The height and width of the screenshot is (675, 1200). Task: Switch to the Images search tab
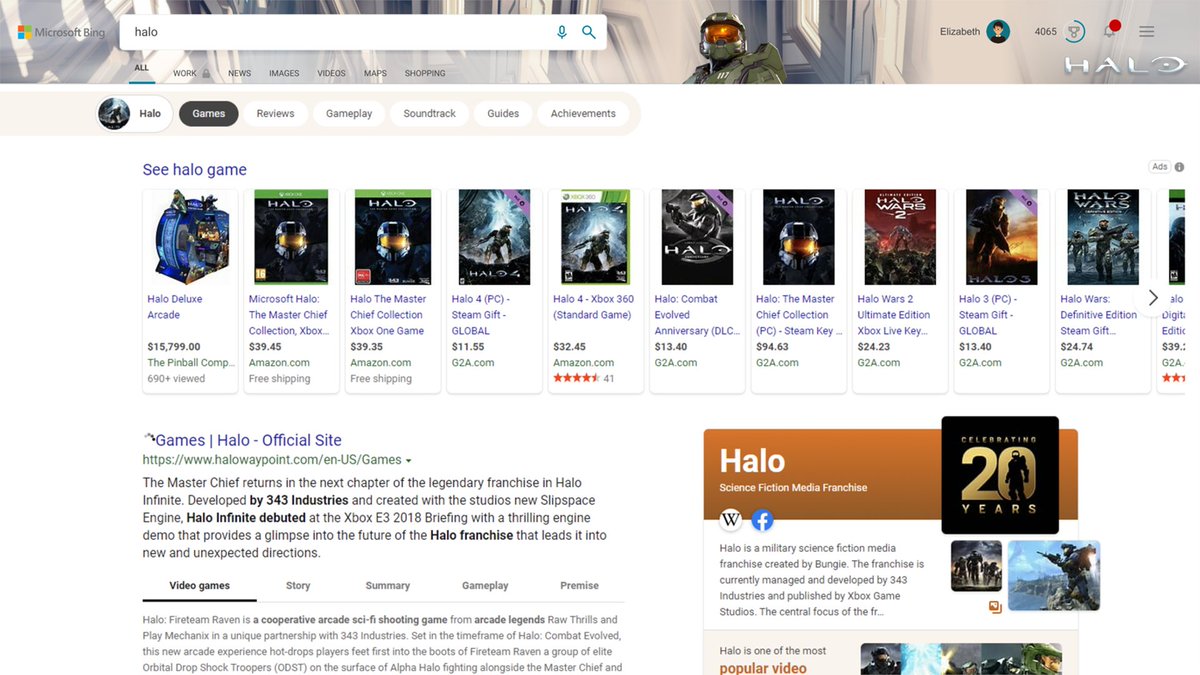pos(284,73)
